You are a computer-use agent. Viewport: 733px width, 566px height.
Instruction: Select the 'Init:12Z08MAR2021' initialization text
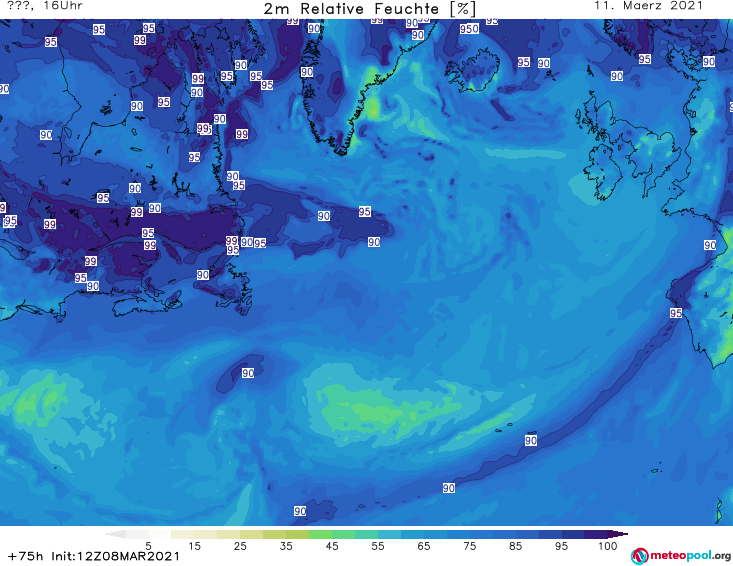(115, 556)
